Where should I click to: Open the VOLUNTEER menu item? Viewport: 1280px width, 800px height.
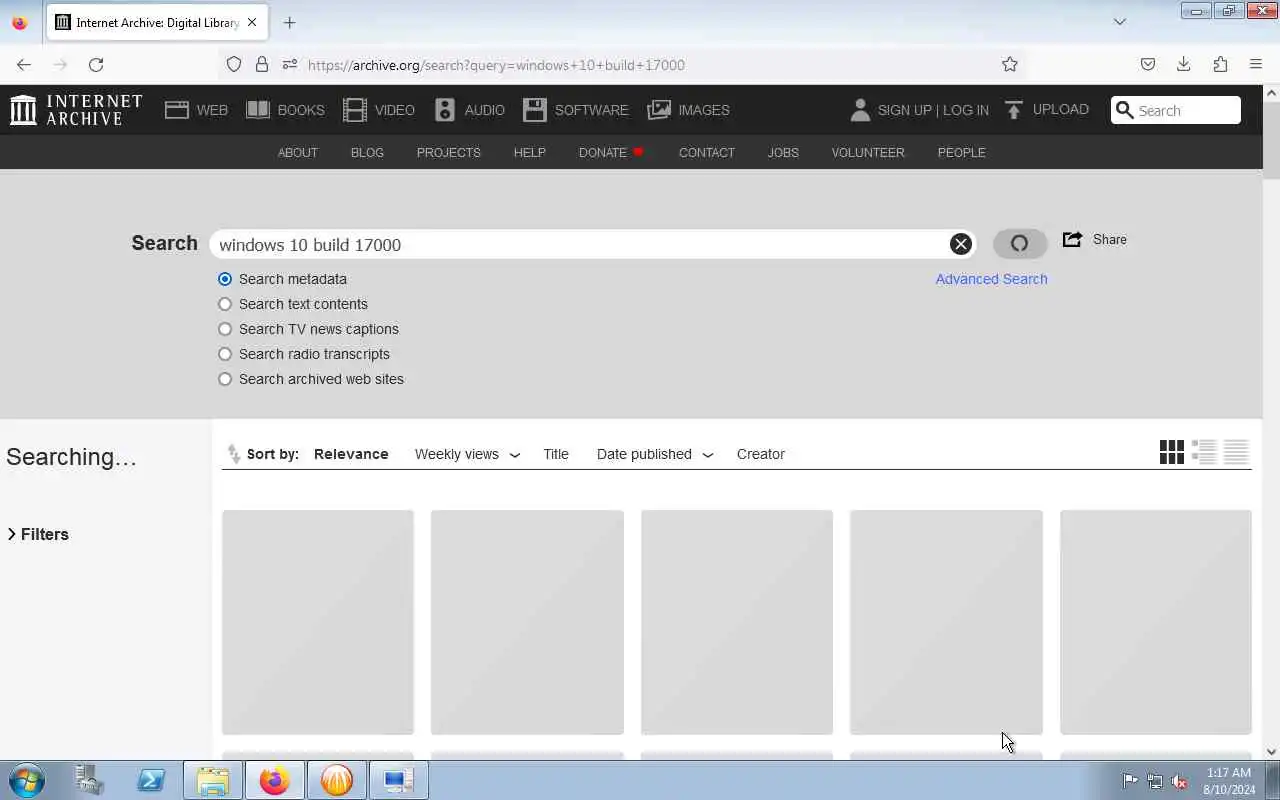pos(868,152)
